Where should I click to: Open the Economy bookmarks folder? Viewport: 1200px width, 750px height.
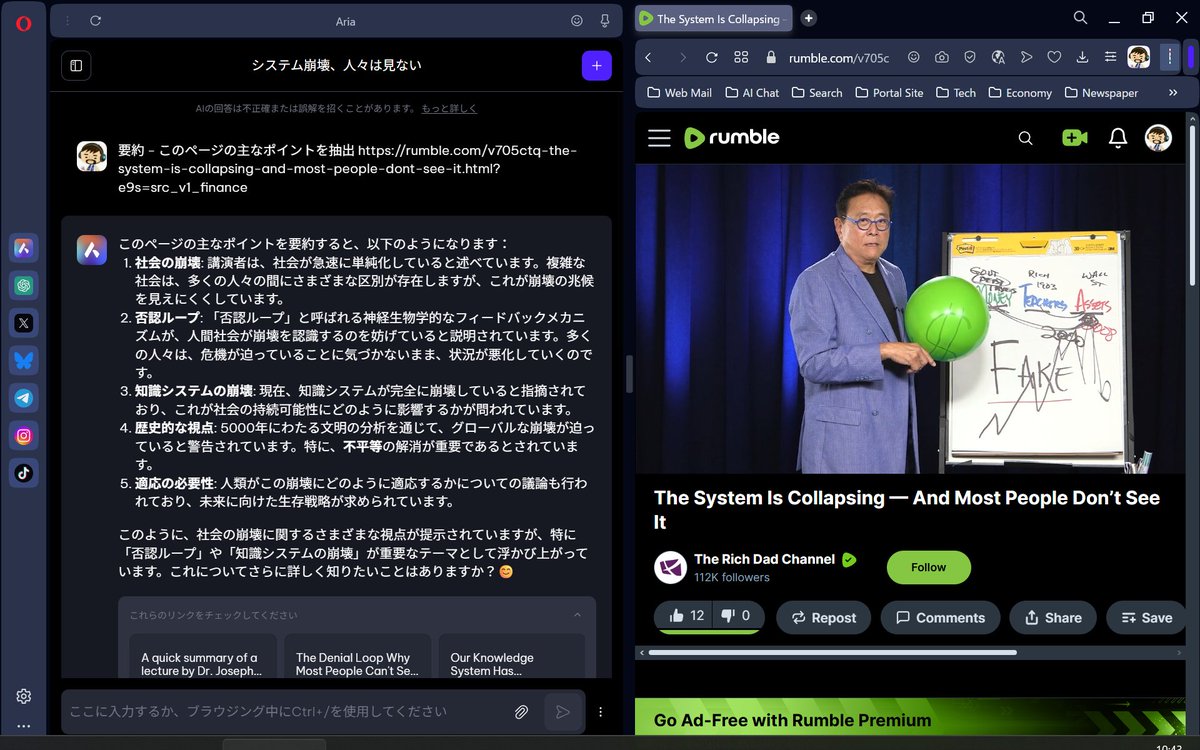[1020, 92]
